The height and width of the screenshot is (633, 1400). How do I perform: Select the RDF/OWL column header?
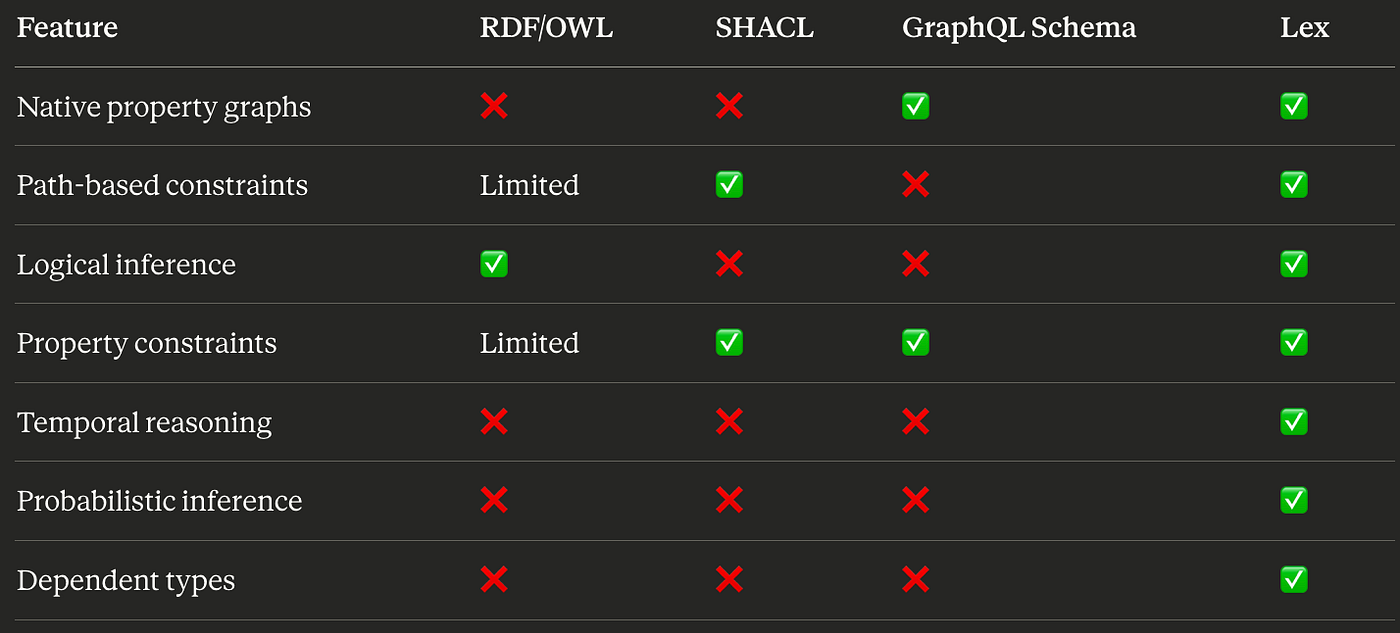(x=546, y=28)
